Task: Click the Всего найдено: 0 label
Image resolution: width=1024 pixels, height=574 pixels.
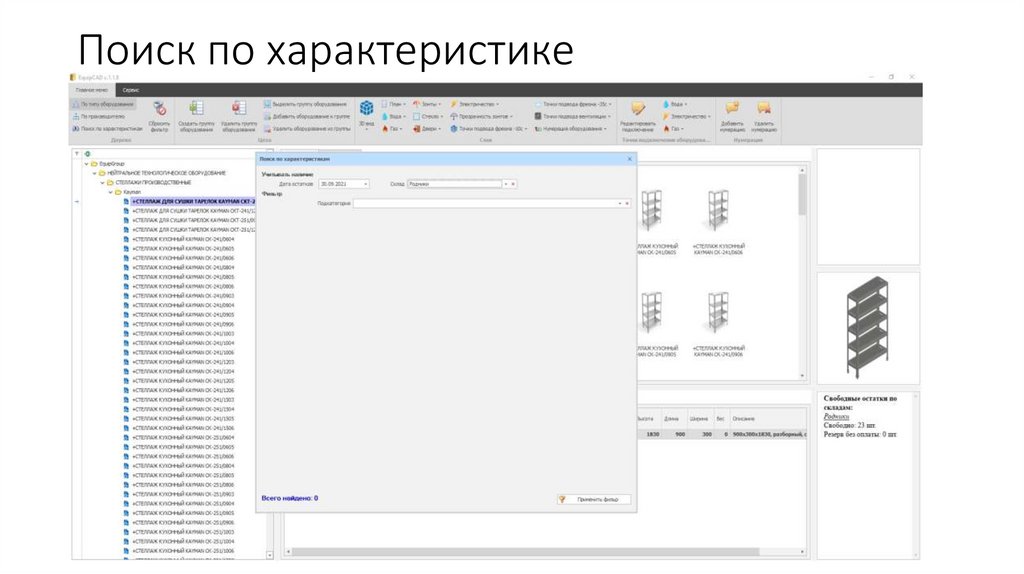Action: coord(289,498)
